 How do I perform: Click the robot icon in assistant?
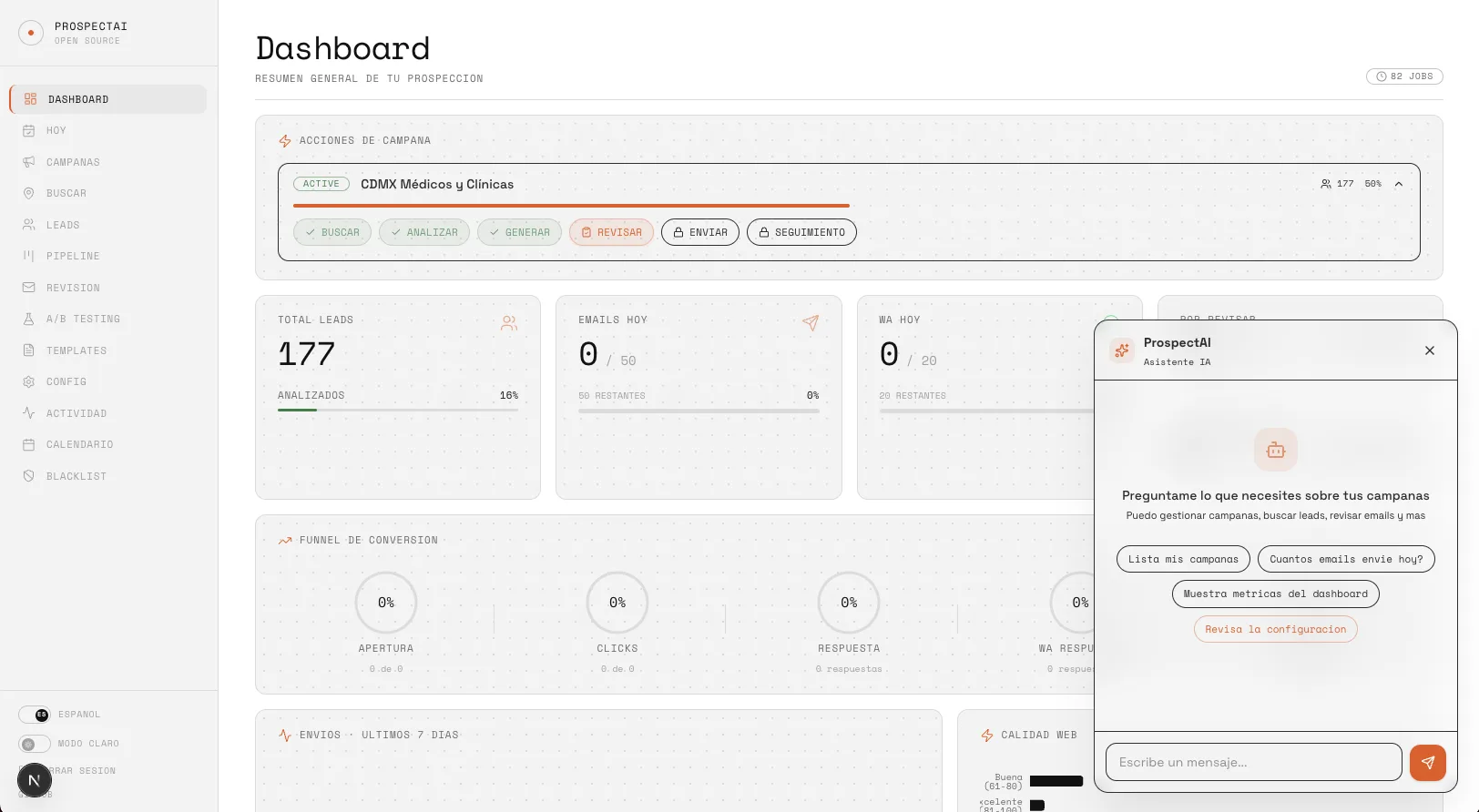point(1276,450)
